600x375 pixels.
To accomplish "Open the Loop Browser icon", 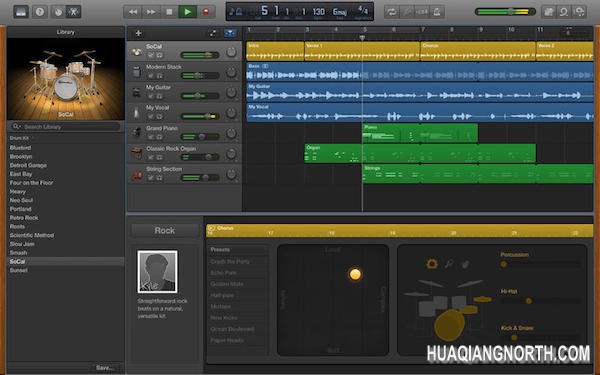I will pyautogui.click(x=564, y=12).
